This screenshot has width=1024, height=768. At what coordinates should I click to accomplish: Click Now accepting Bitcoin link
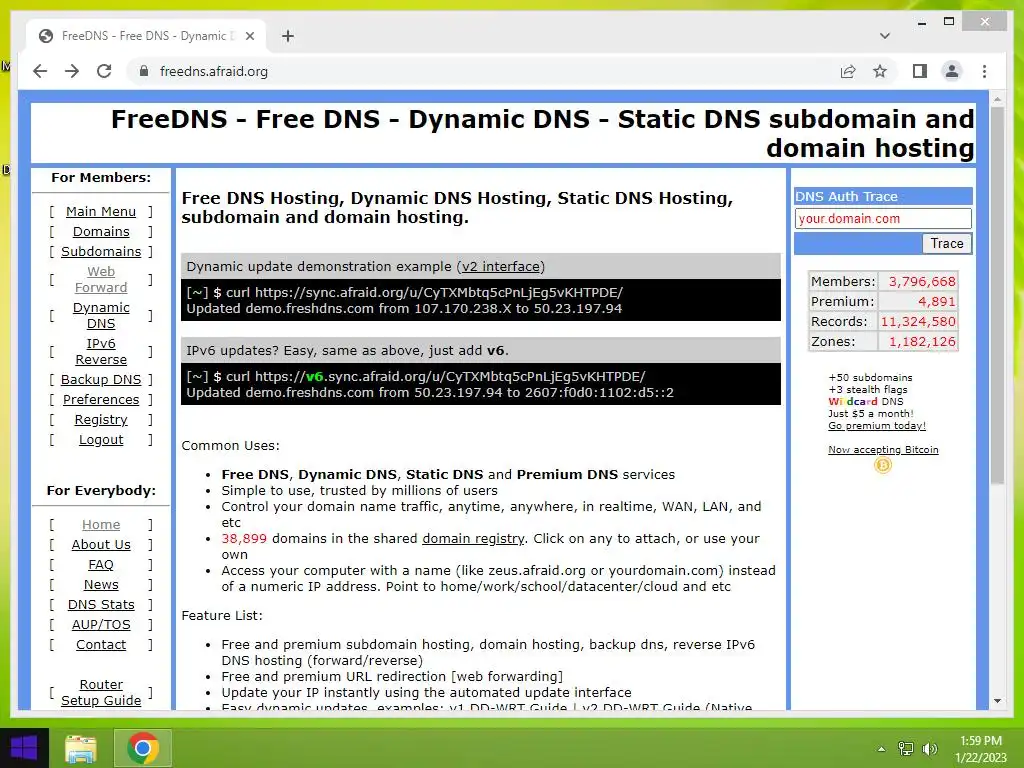click(x=883, y=450)
